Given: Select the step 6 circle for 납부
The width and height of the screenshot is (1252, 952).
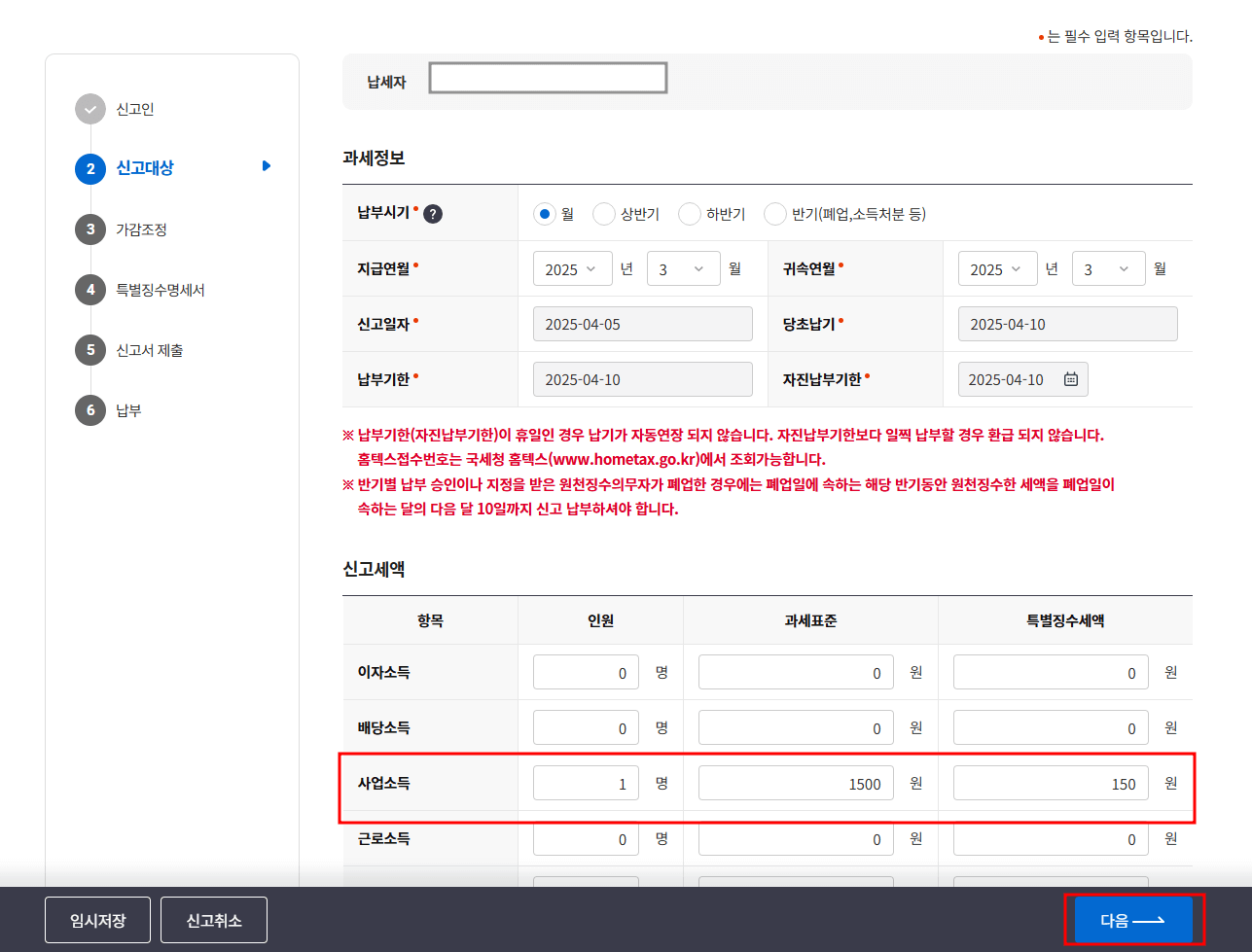Looking at the screenshot, I should [89, 410].
